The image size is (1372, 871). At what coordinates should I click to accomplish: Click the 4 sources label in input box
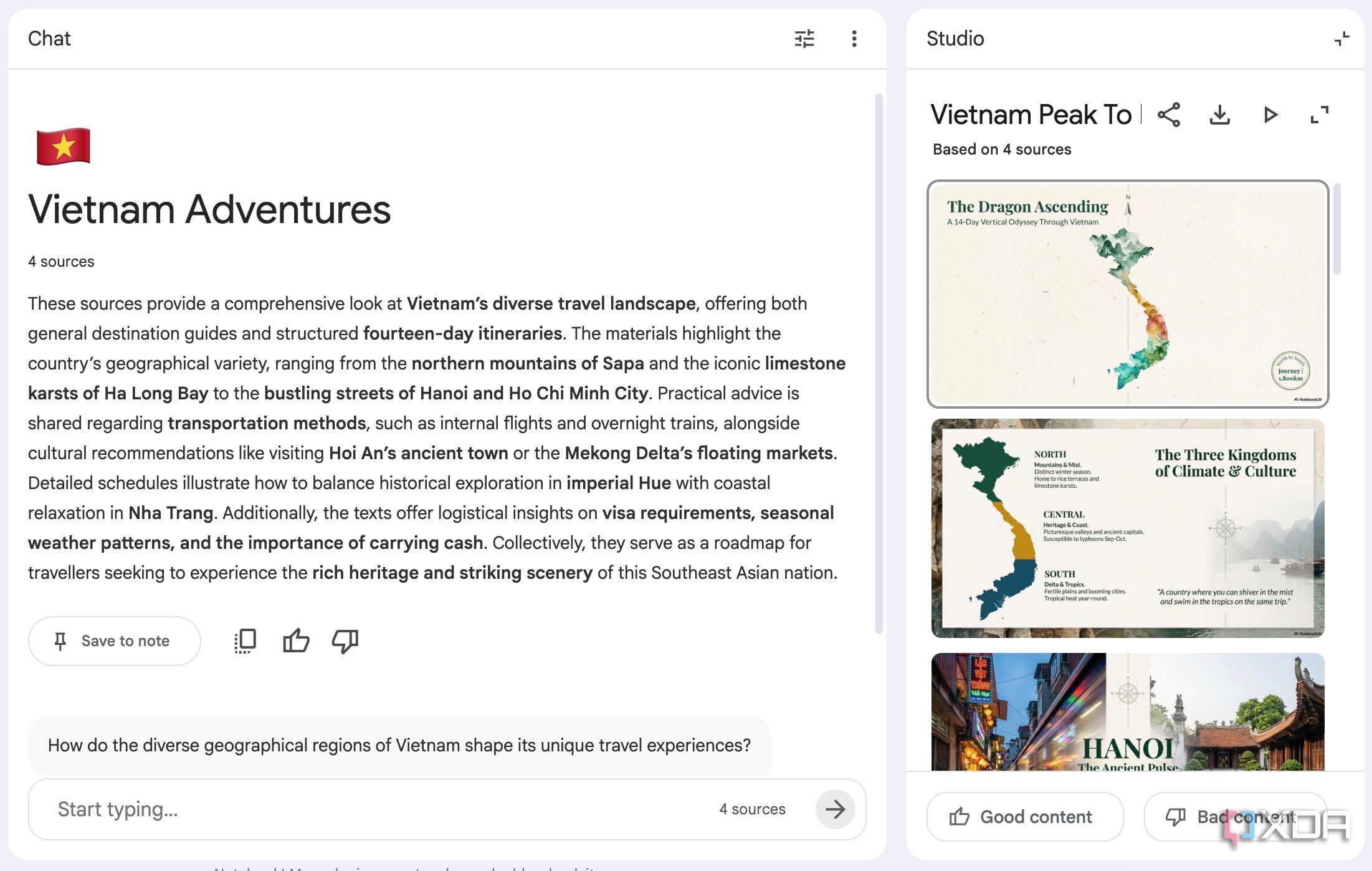pos(752,809)
